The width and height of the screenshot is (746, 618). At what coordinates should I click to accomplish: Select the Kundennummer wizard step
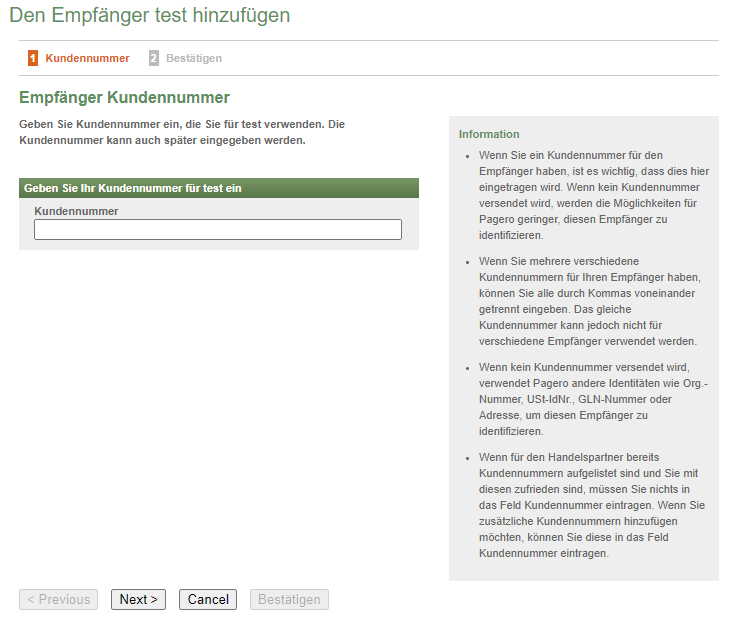click(x=87, y=58)
